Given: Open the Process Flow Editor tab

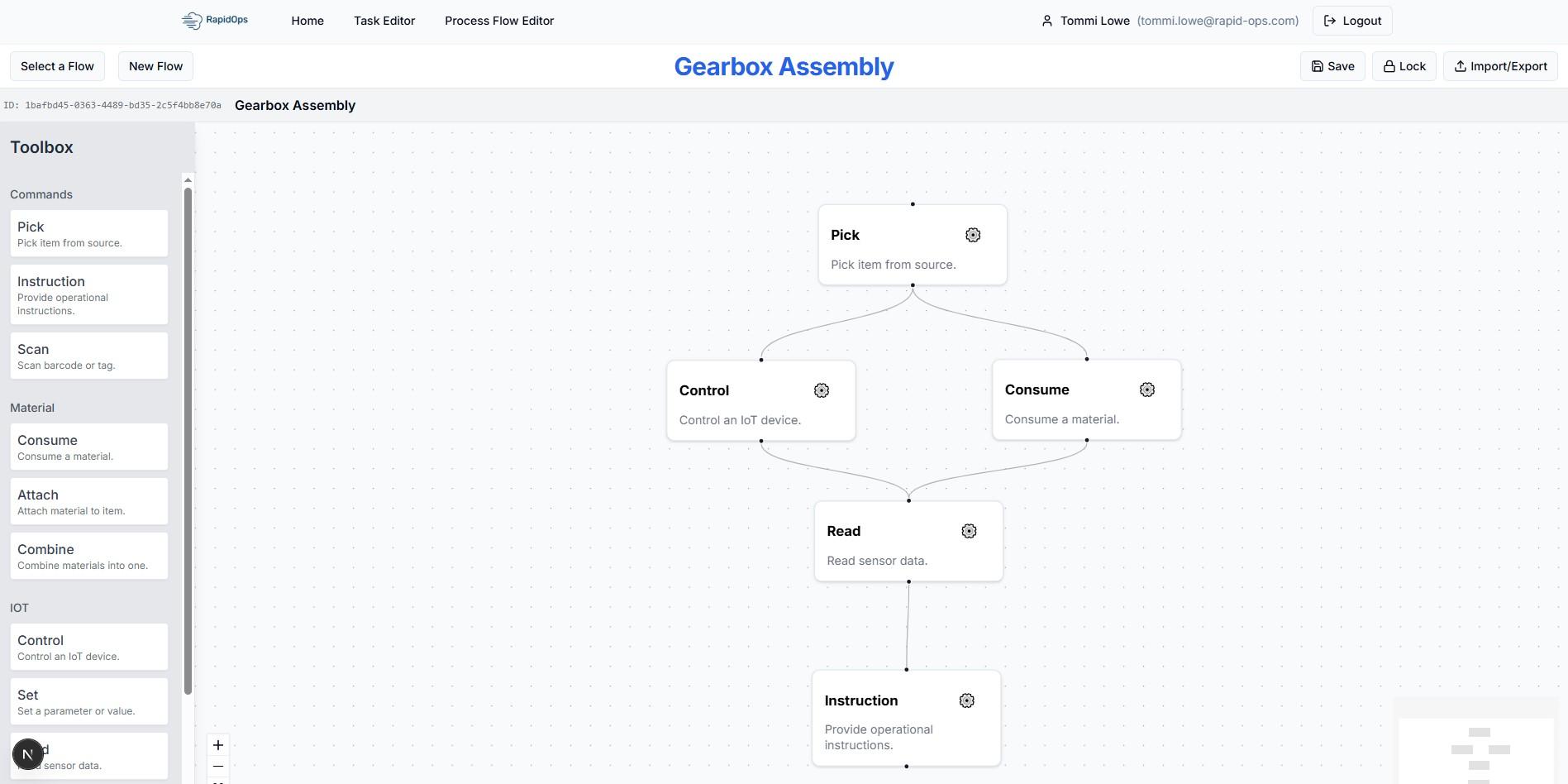Looking at the screenshot, I should point(499,21).
